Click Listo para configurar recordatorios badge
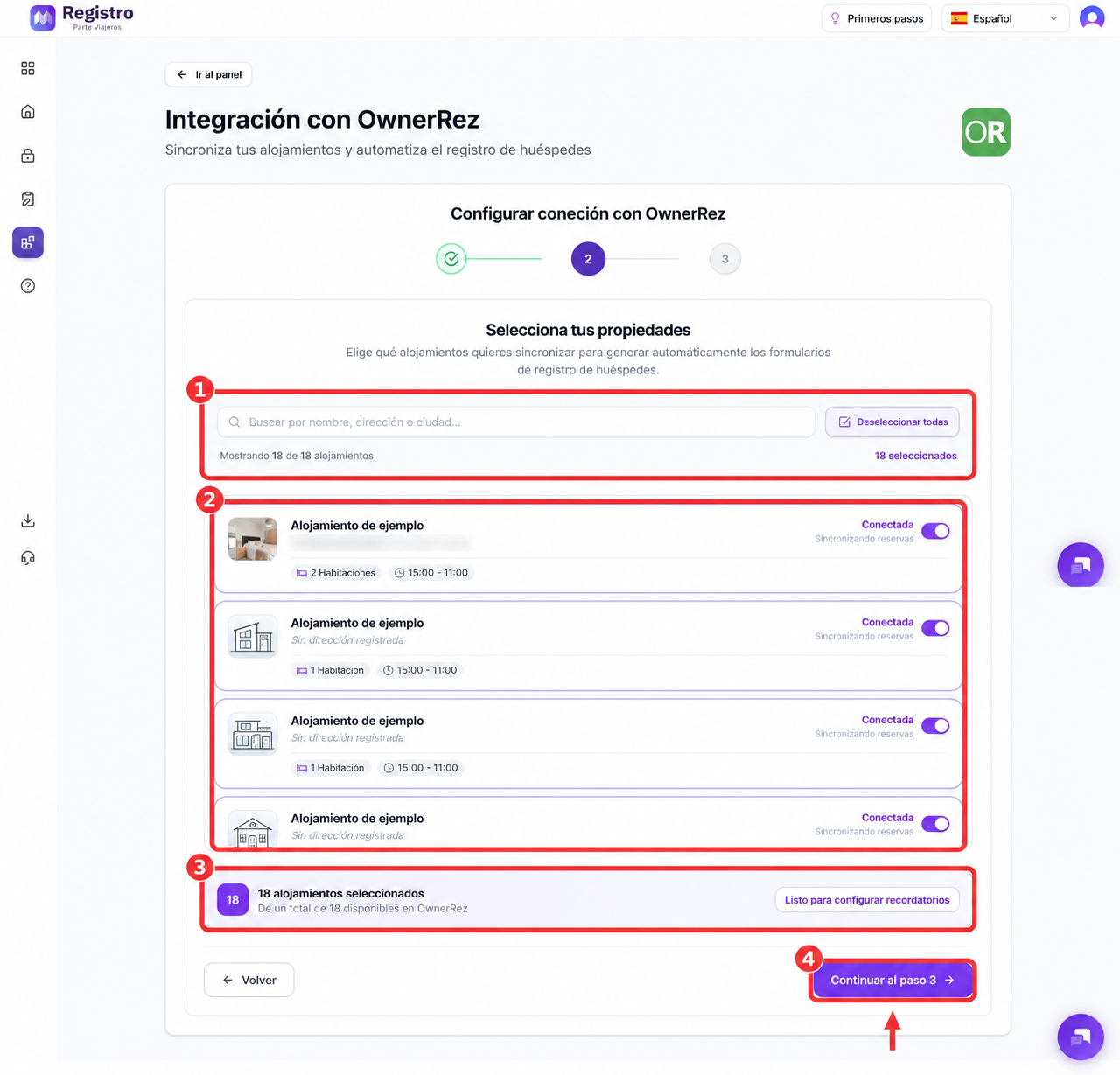 click(x=867, y=900)
